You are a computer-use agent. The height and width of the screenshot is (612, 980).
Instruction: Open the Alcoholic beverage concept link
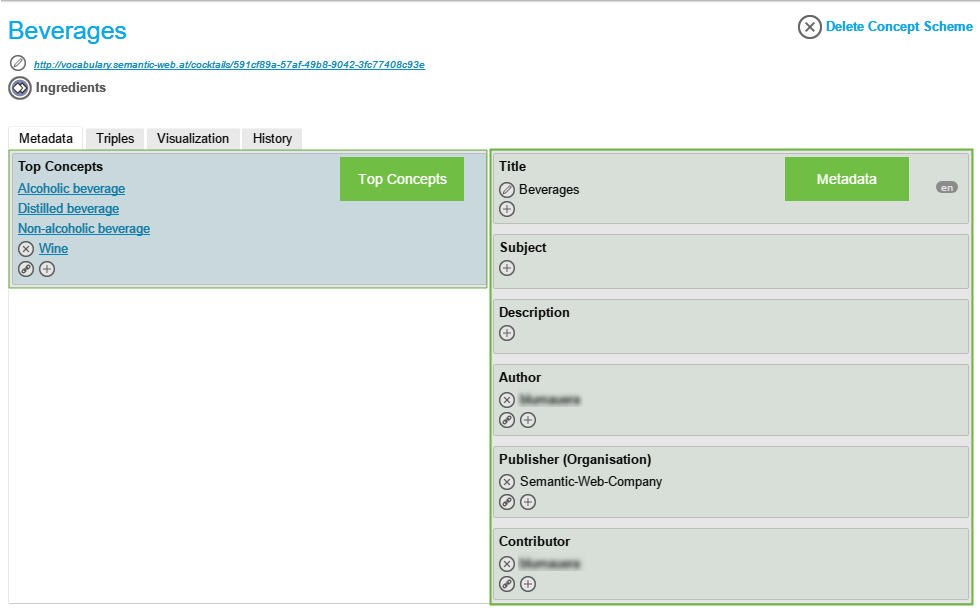point(71,189)
